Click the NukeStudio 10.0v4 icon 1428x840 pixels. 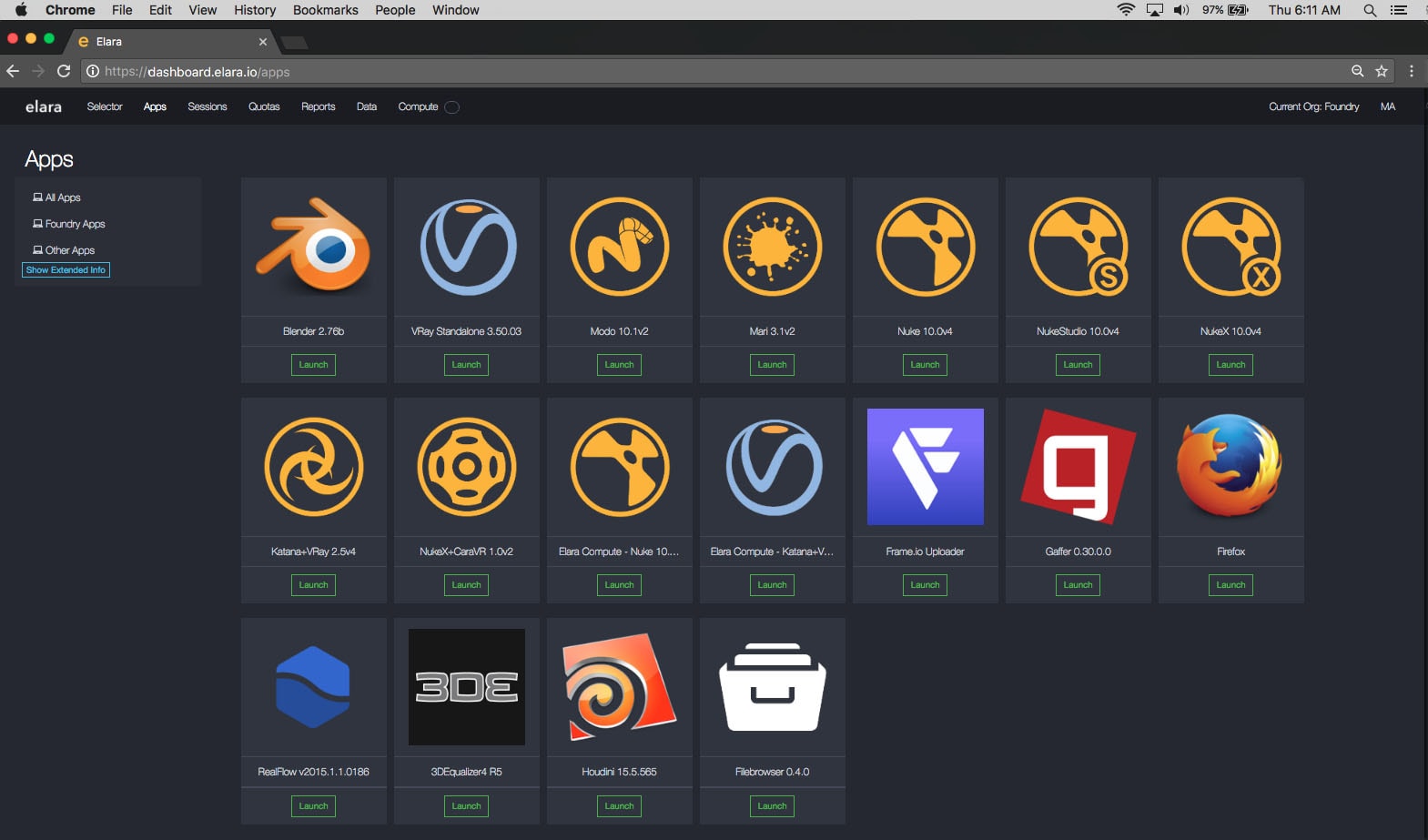[x=1079, y=247]
